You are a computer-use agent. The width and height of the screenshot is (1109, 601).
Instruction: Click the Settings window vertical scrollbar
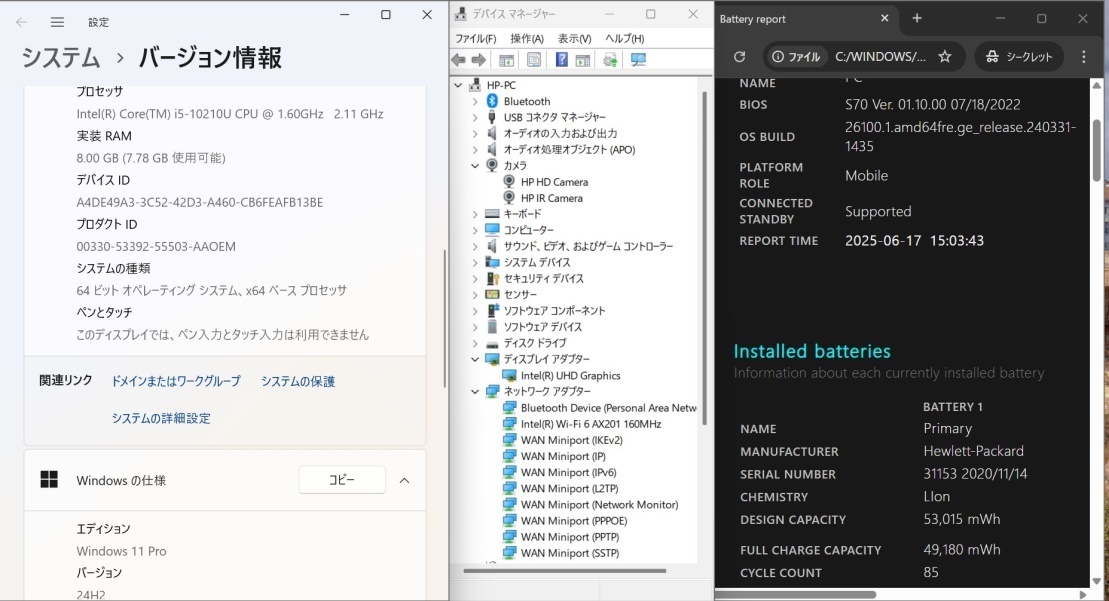(444, 318)
